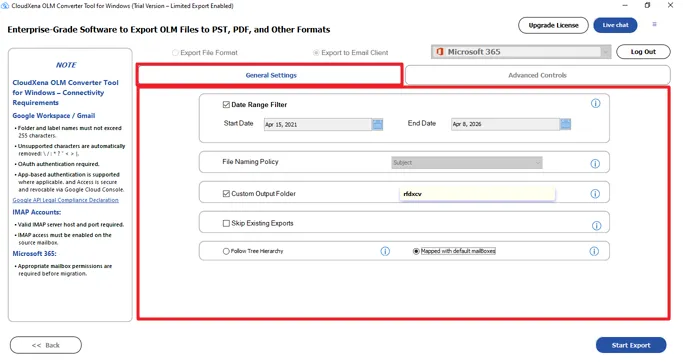Click the IMAP Accounts heading in the note
The height and width of the screenshot is (364, 683).
coord(37,212)
